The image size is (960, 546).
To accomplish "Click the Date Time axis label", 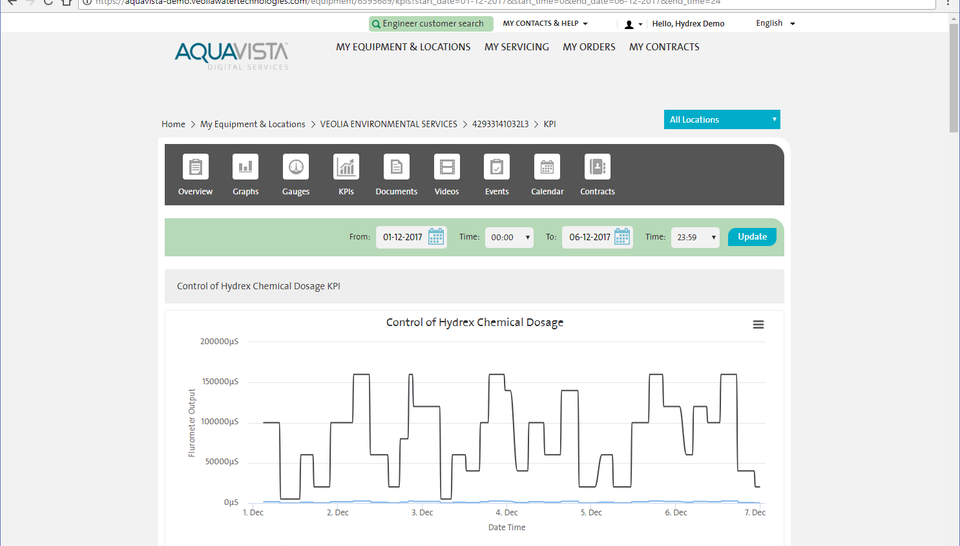I will pos(507,527).
